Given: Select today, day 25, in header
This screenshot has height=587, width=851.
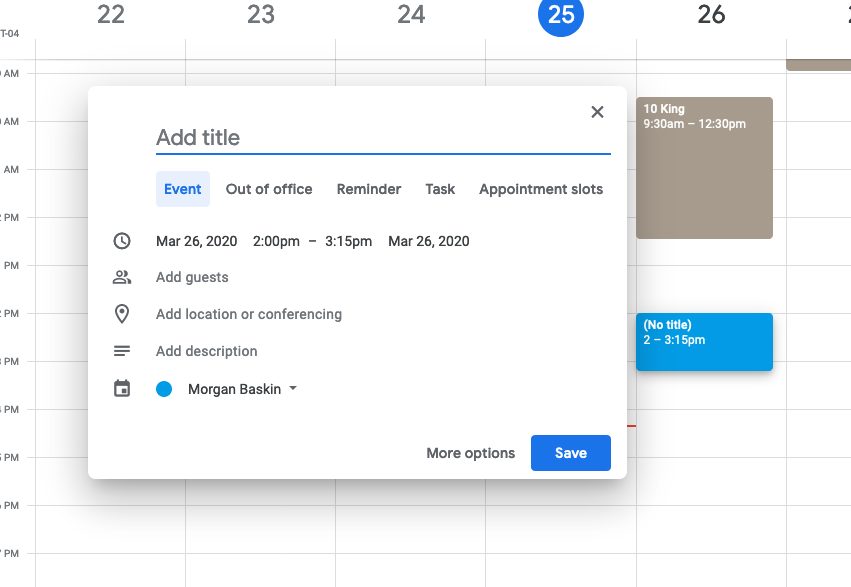Looking at the screenshot, I should pyautogui.click(x=561, y=15).
